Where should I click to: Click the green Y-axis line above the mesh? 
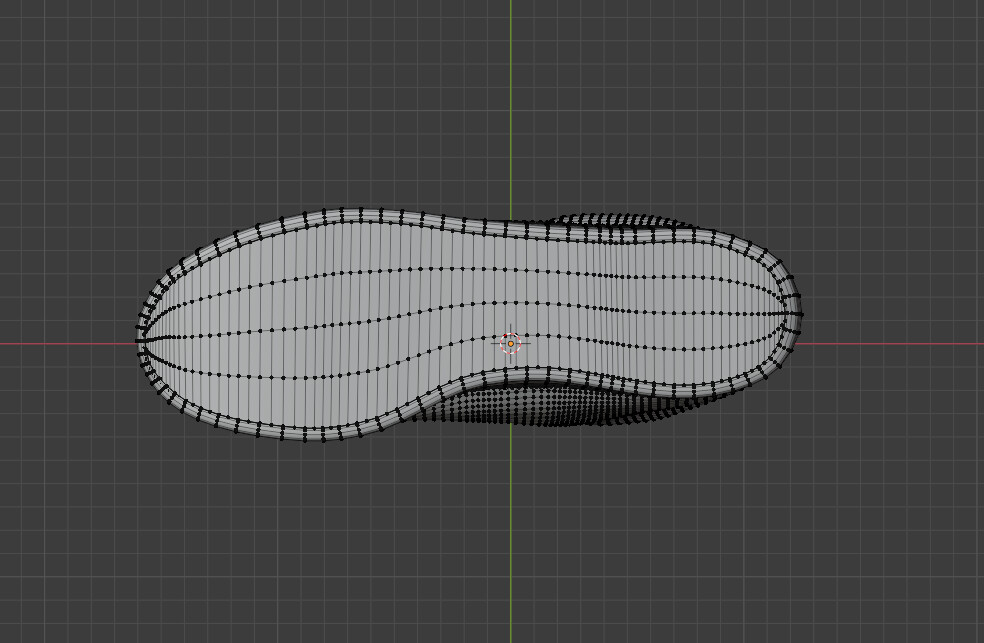512,100
